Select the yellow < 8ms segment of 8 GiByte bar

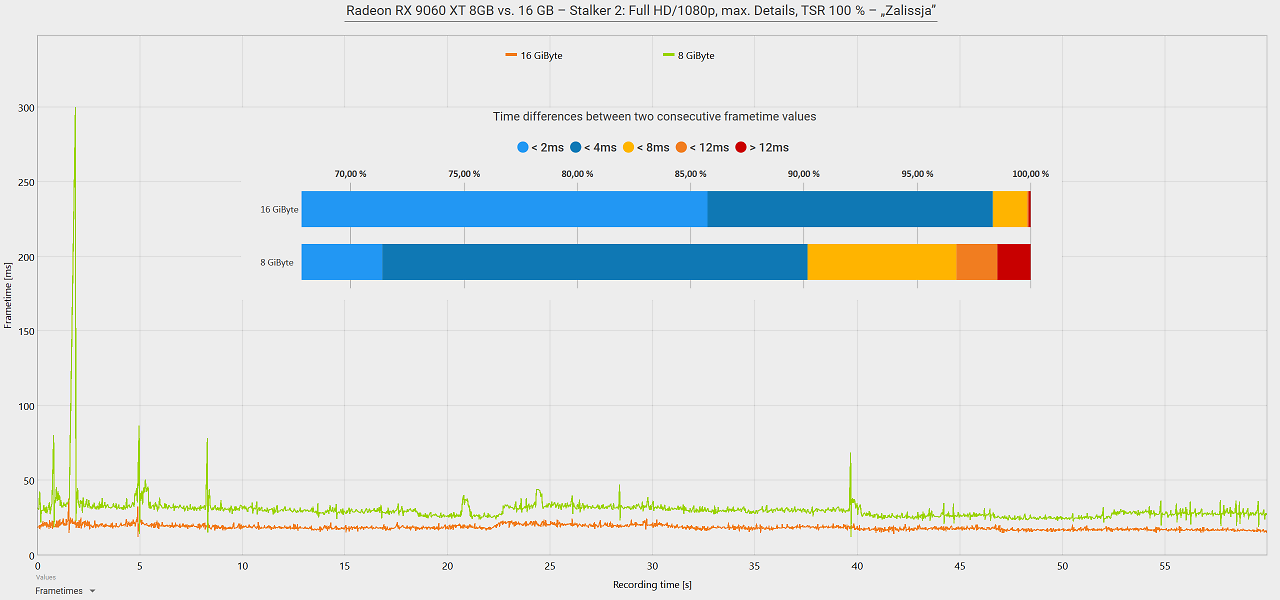(x=882, y=261)
